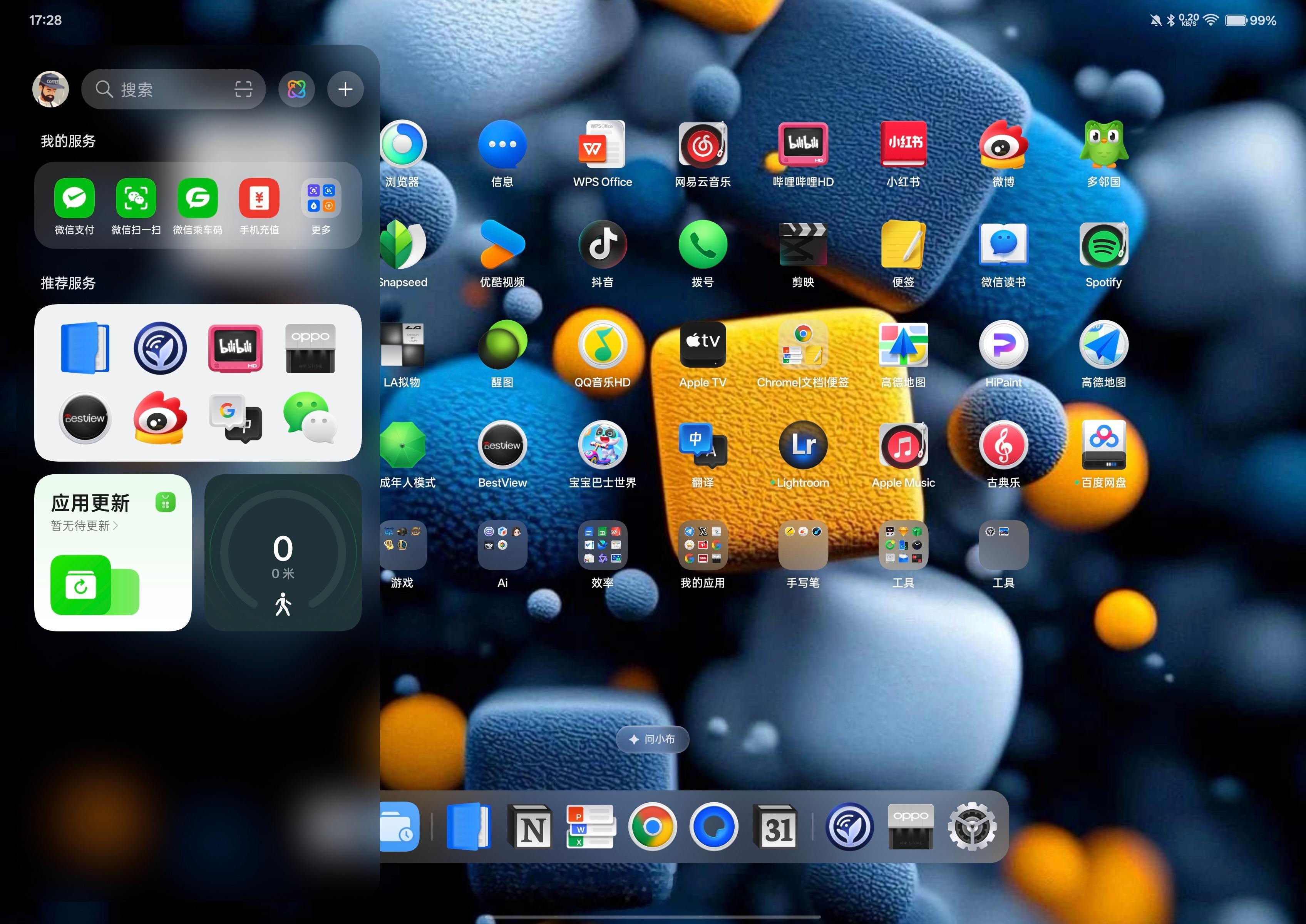Open the Settings gear in dock

(x=971, y=827)
